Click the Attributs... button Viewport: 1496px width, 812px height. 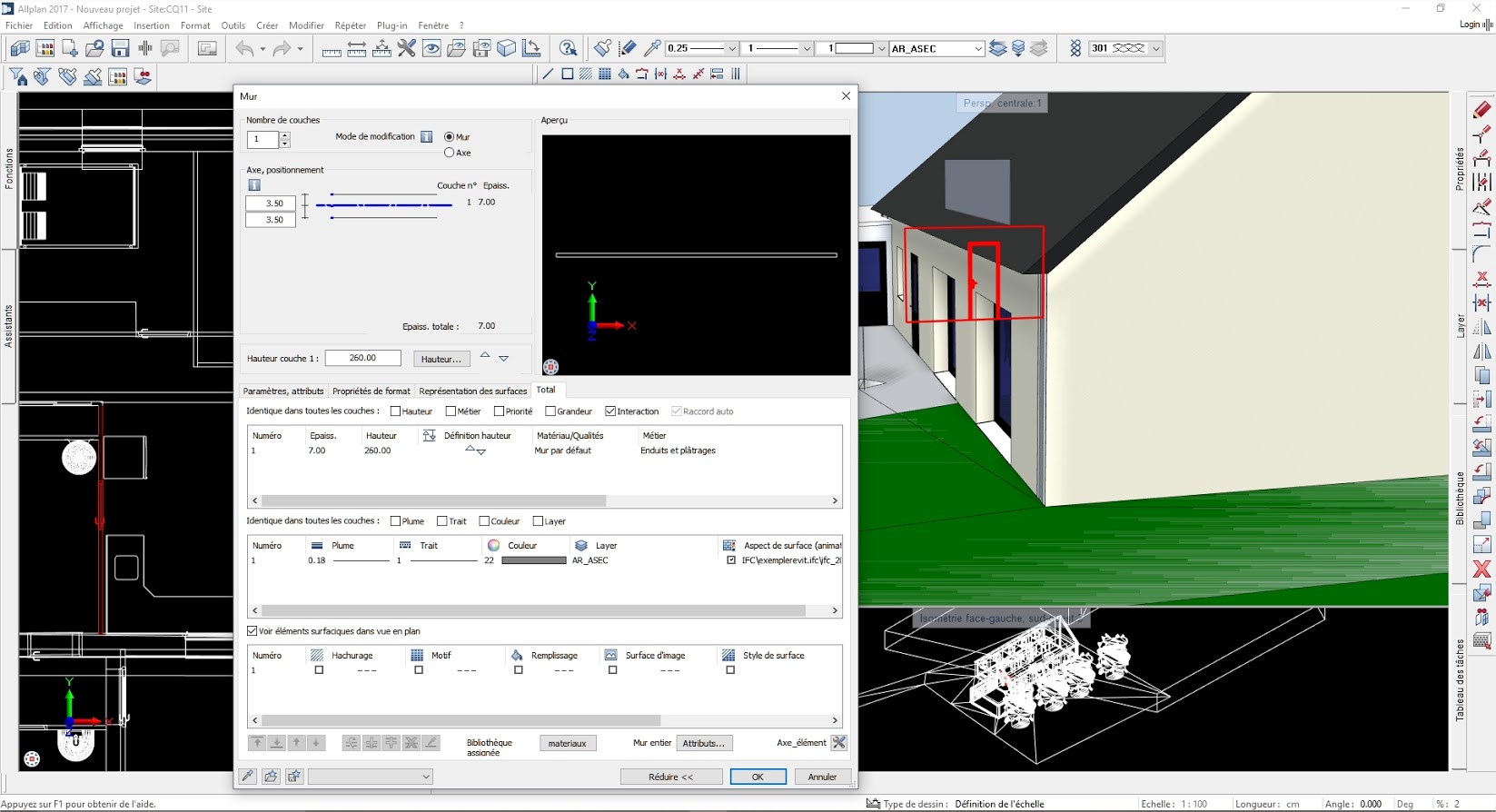[704, 743]
